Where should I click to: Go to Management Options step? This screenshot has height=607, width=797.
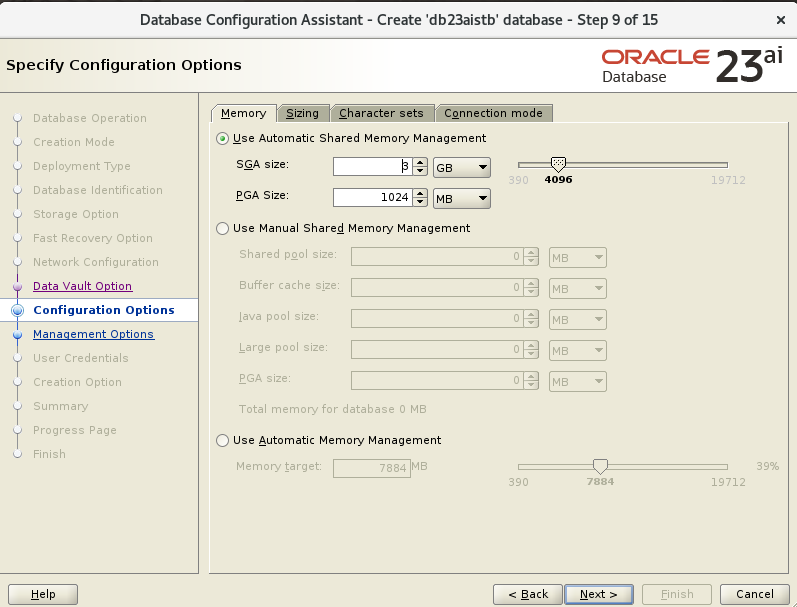(94, 334)
